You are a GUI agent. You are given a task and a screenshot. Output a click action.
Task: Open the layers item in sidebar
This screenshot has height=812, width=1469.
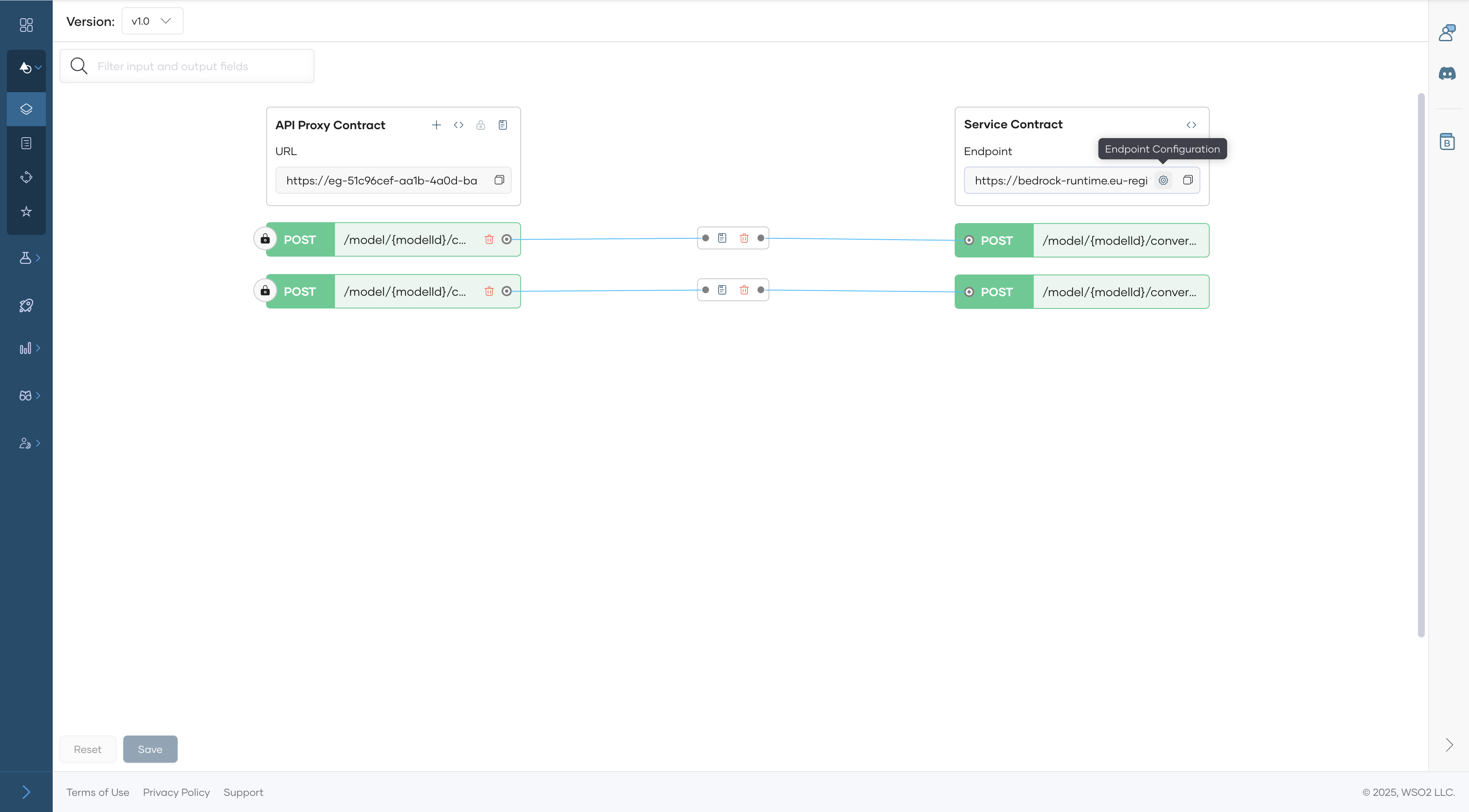click(26, 109)
